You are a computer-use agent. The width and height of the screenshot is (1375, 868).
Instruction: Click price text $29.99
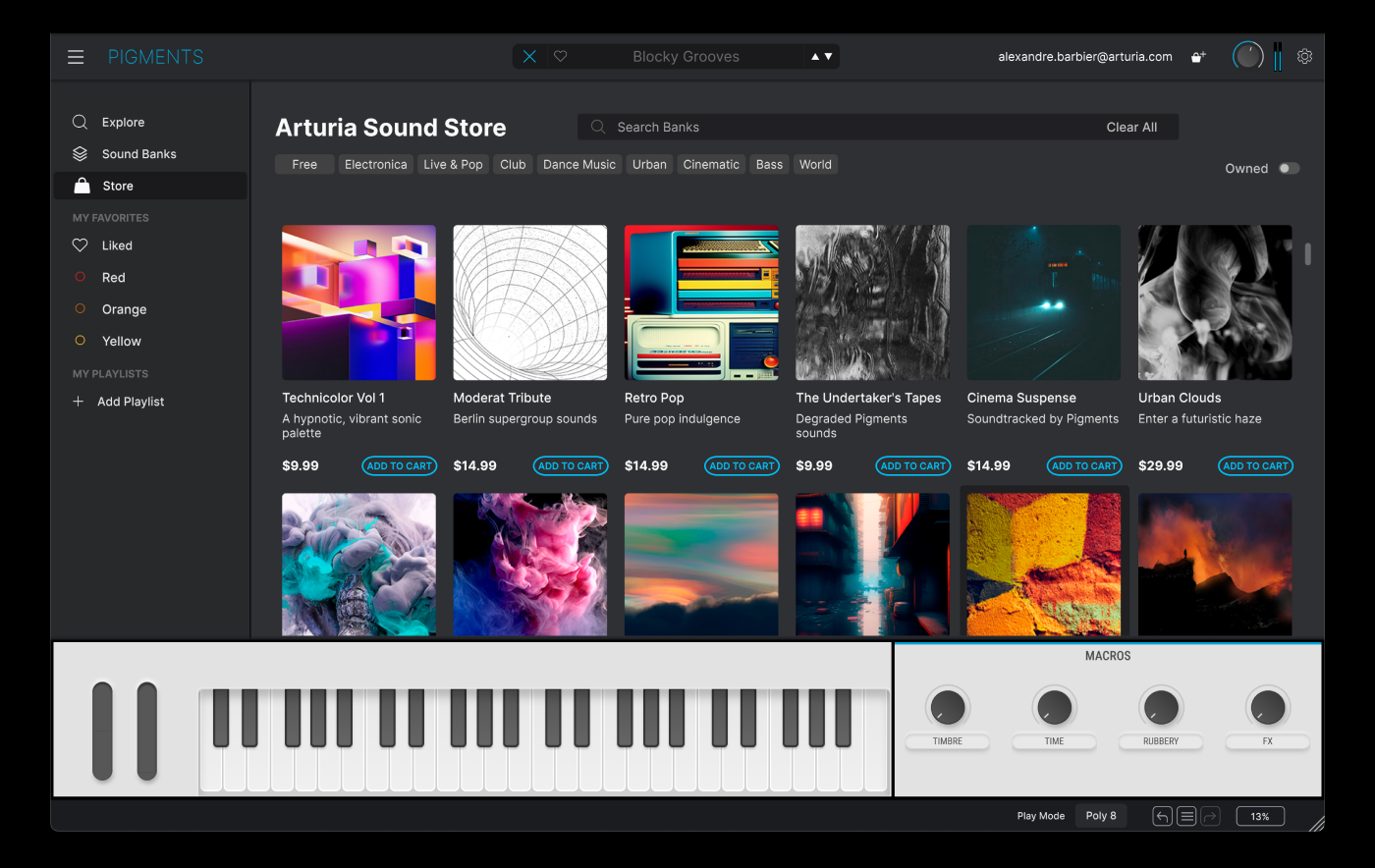click(1161, 466)
